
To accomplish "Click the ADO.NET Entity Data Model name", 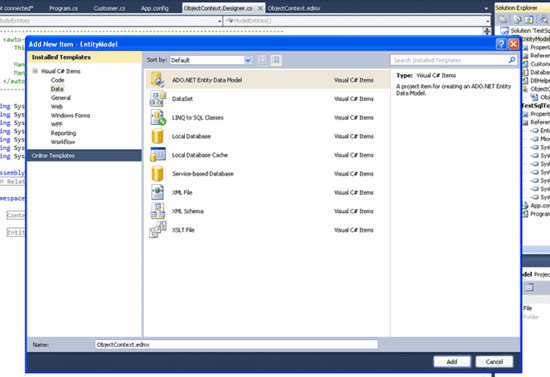I will click(x=207, y=80).
